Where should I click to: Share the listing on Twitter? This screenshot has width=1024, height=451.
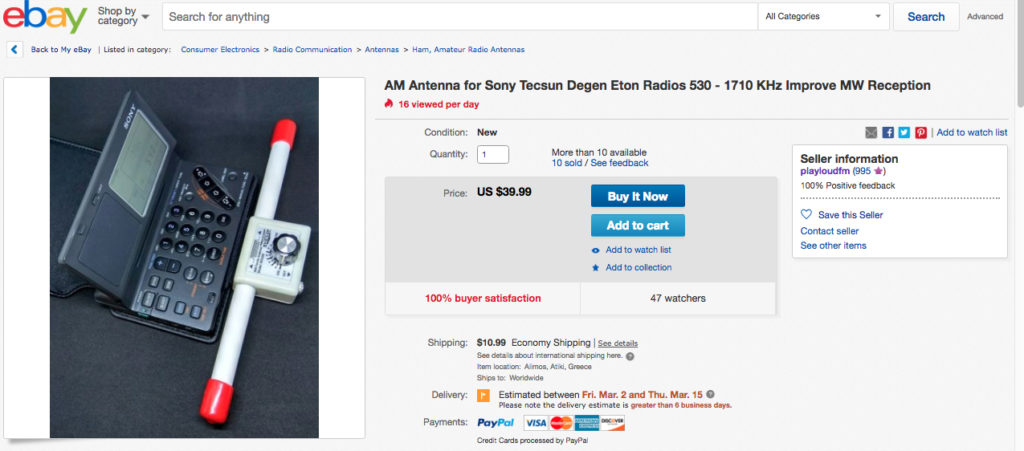(x=904, y=132)
